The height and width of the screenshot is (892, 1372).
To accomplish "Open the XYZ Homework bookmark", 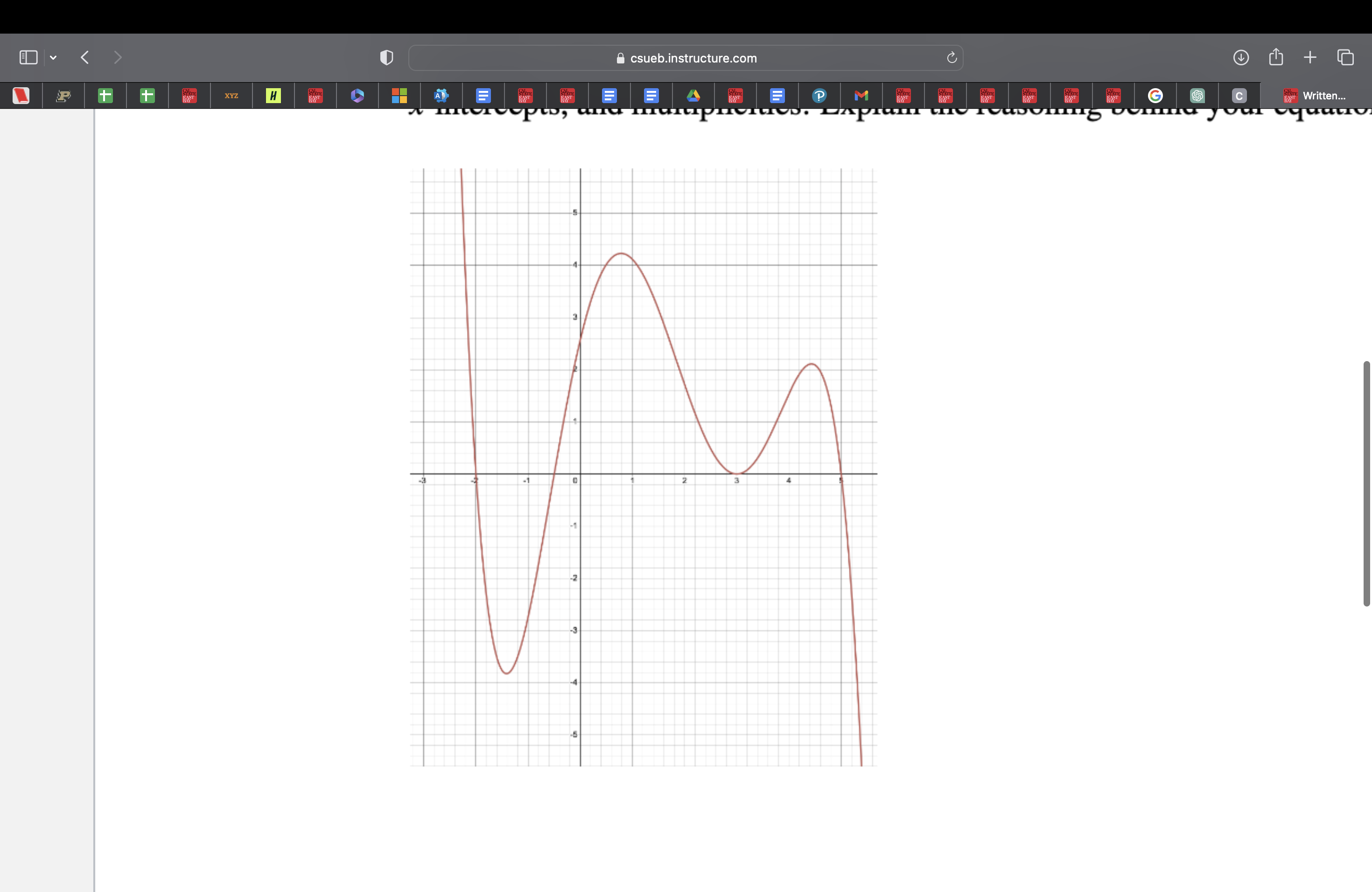I will point(231,96).
